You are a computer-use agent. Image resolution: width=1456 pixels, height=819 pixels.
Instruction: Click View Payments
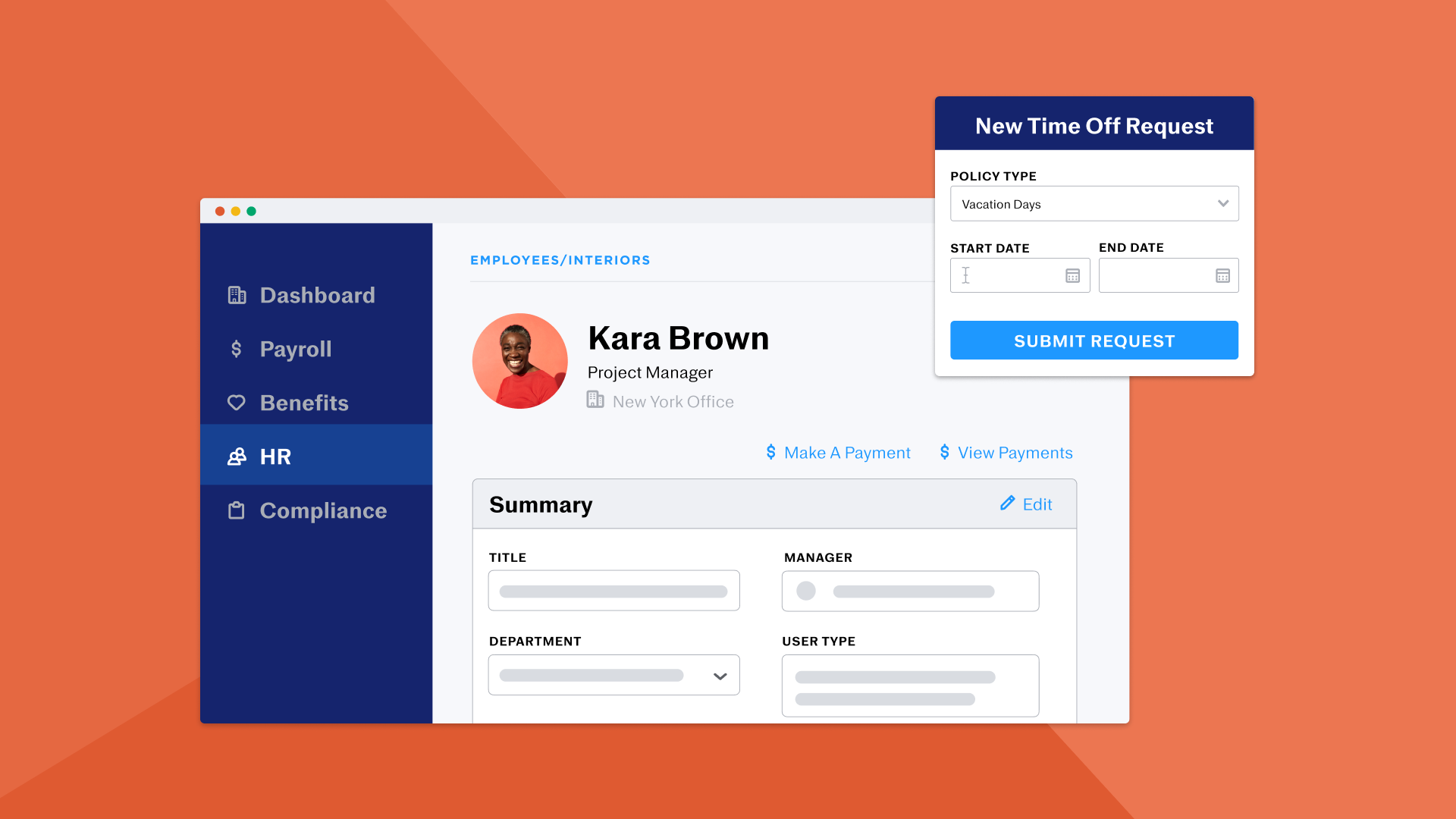click(x=1015, y=452)
